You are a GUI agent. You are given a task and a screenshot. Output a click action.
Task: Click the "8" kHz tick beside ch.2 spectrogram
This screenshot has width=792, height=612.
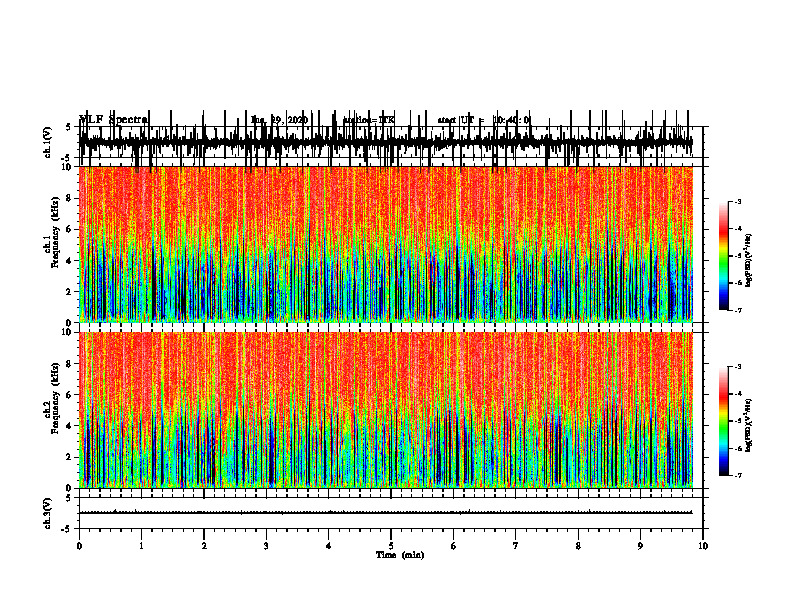coord(70,364)
